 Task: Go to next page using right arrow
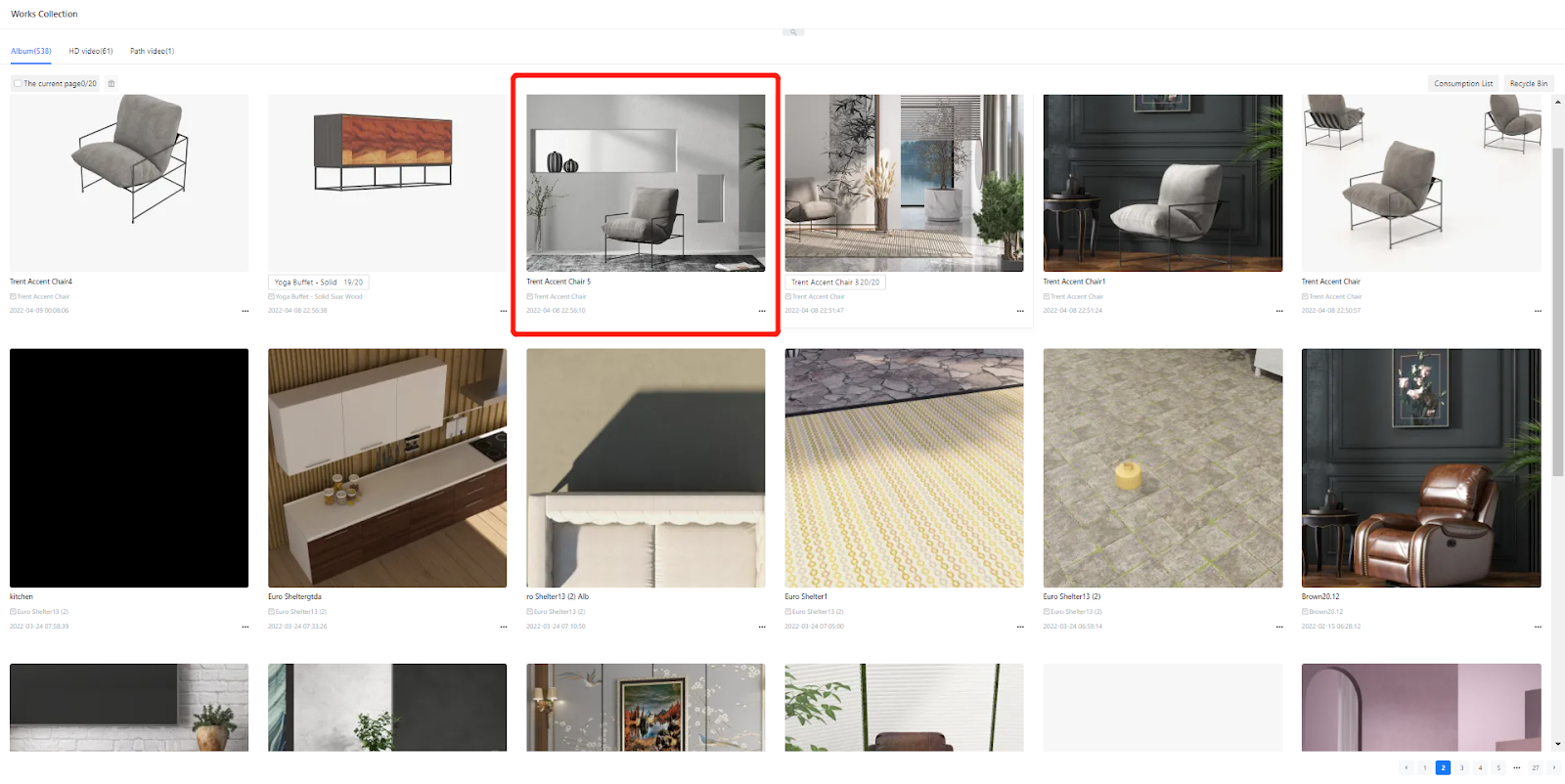(x=1553, y=767)
